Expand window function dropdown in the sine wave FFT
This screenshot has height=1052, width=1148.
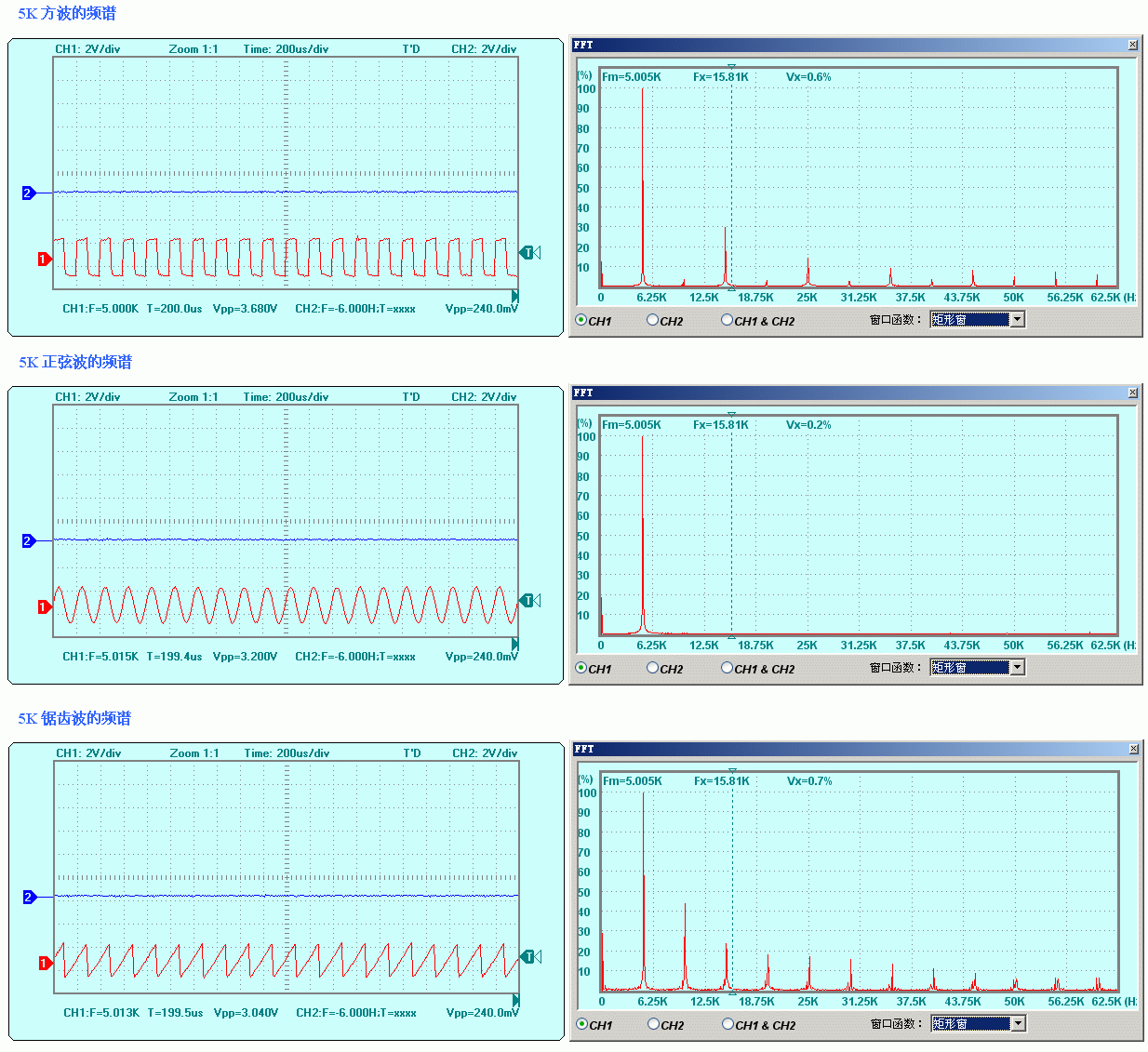(1017, 668)
